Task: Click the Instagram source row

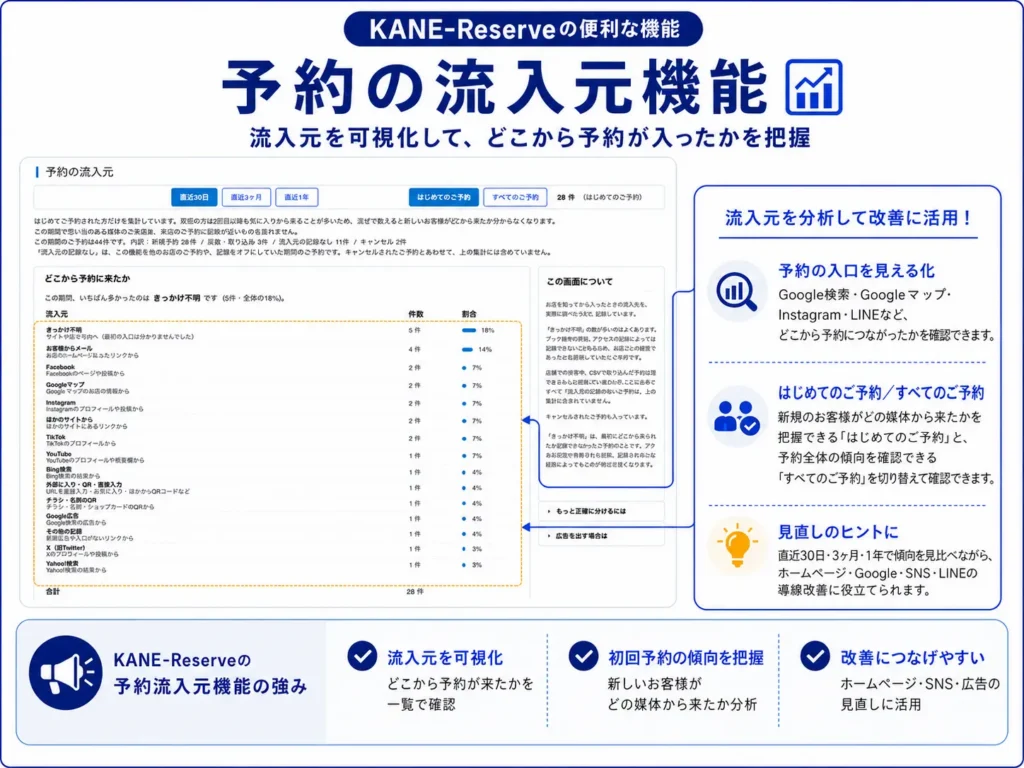Action: [x=277, y=406]
